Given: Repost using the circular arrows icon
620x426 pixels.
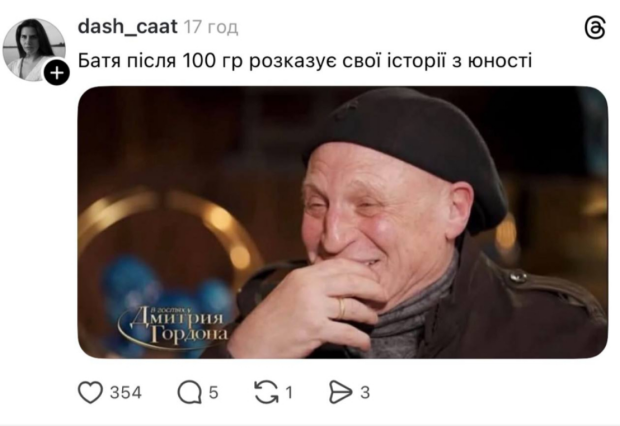Looking at the screenshot, I should [266, 392].
